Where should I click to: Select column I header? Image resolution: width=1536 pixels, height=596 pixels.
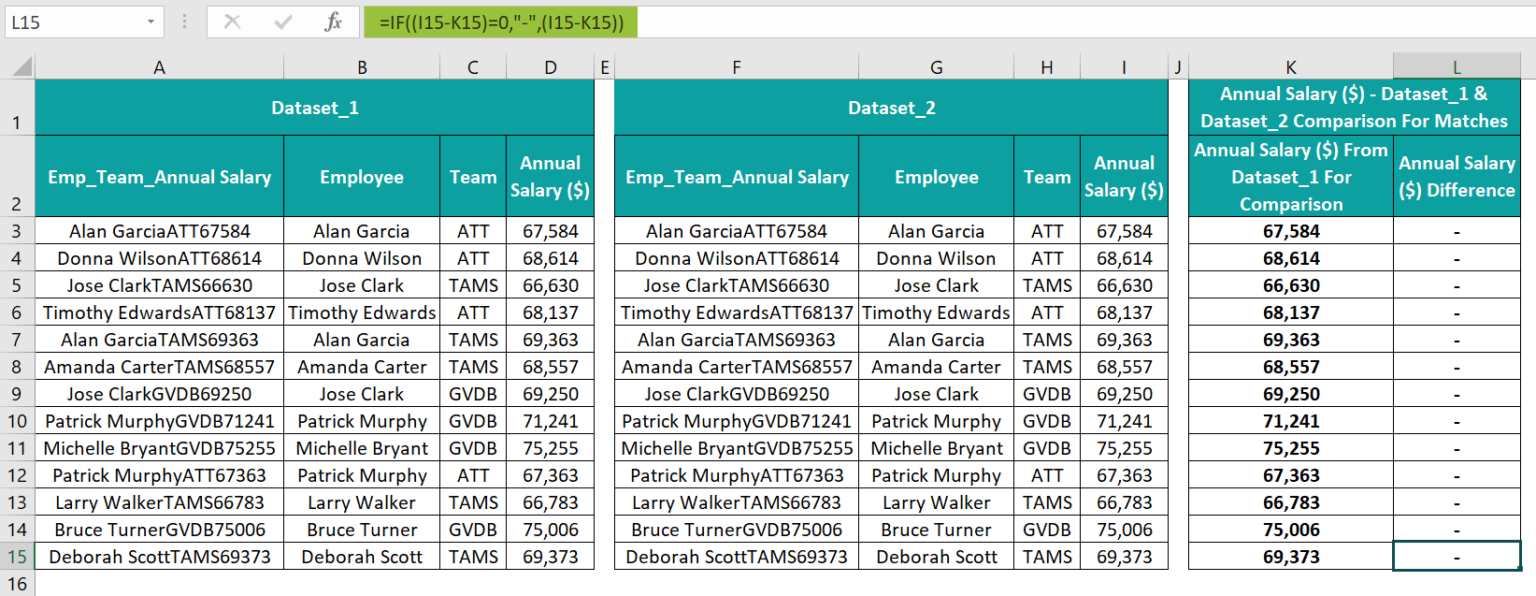point(1124,67)
